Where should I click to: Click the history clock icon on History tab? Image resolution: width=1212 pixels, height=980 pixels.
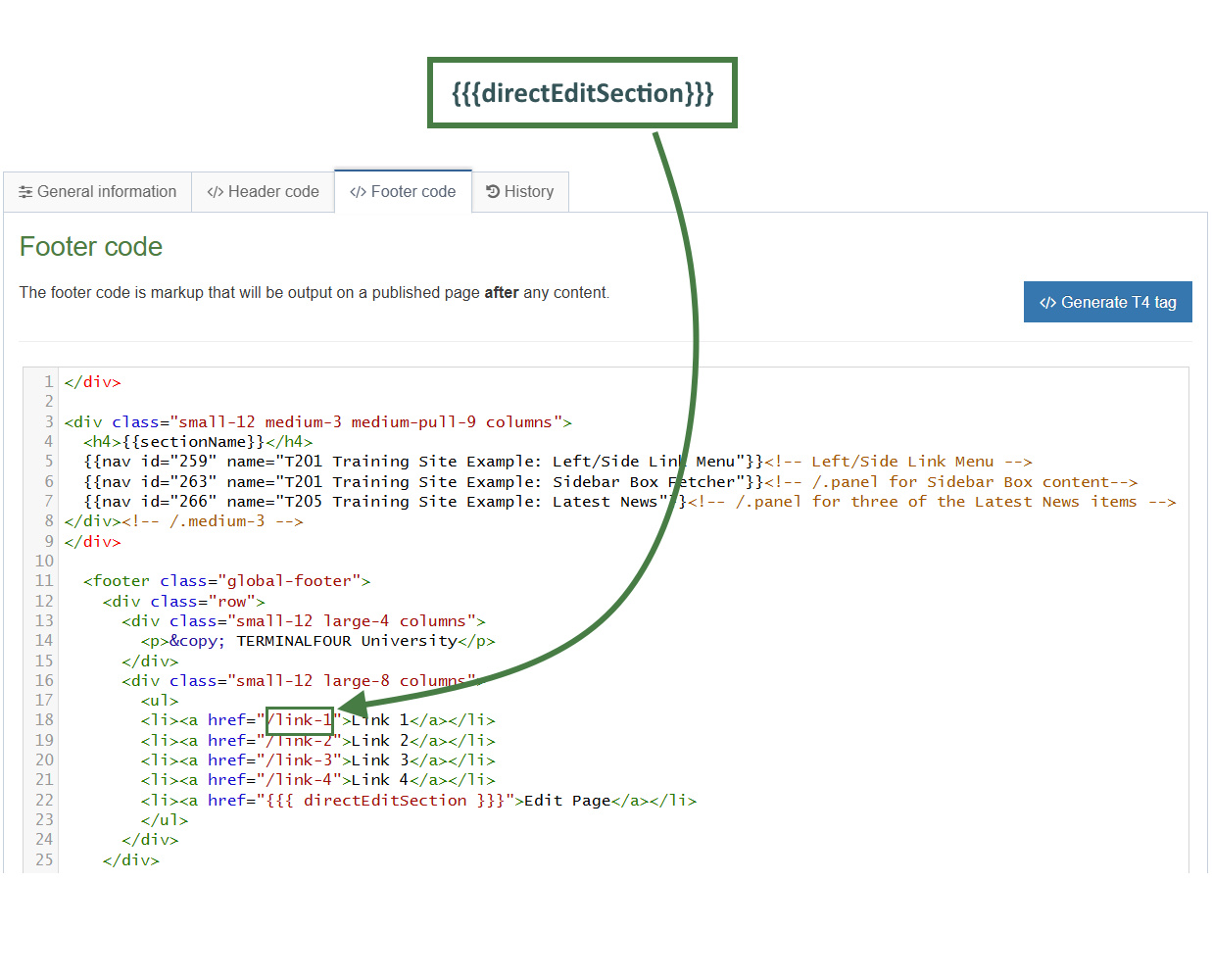(493, 191)
